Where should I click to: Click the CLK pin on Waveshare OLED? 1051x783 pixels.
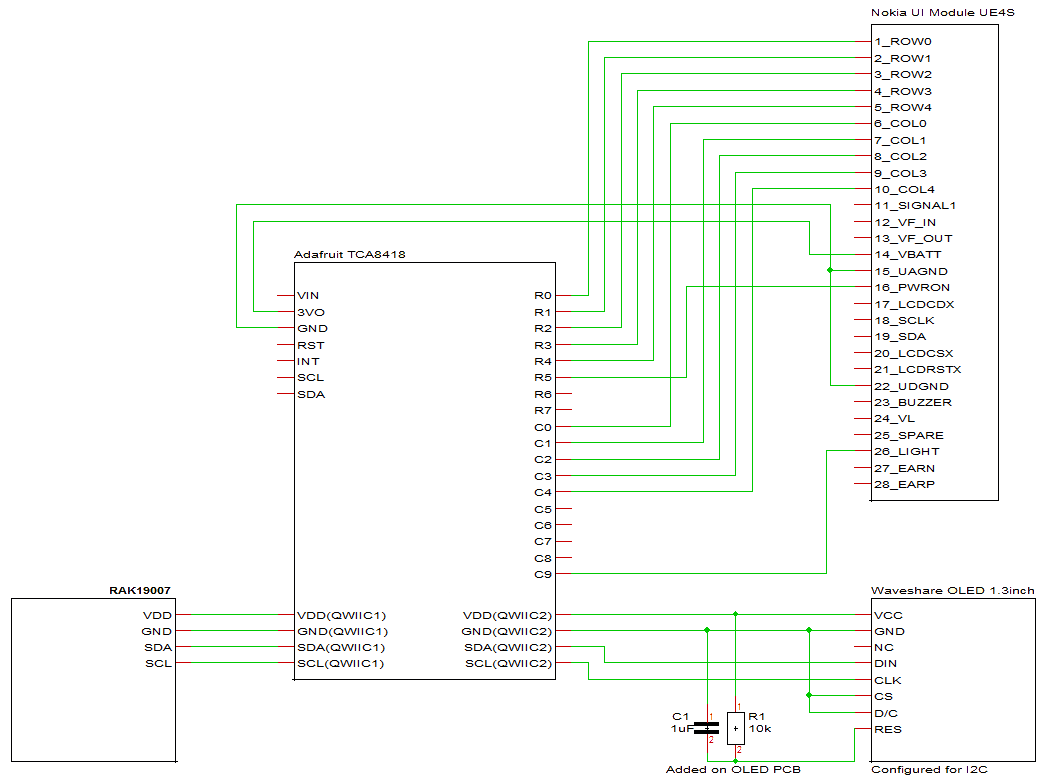click(x=887, y=680)
